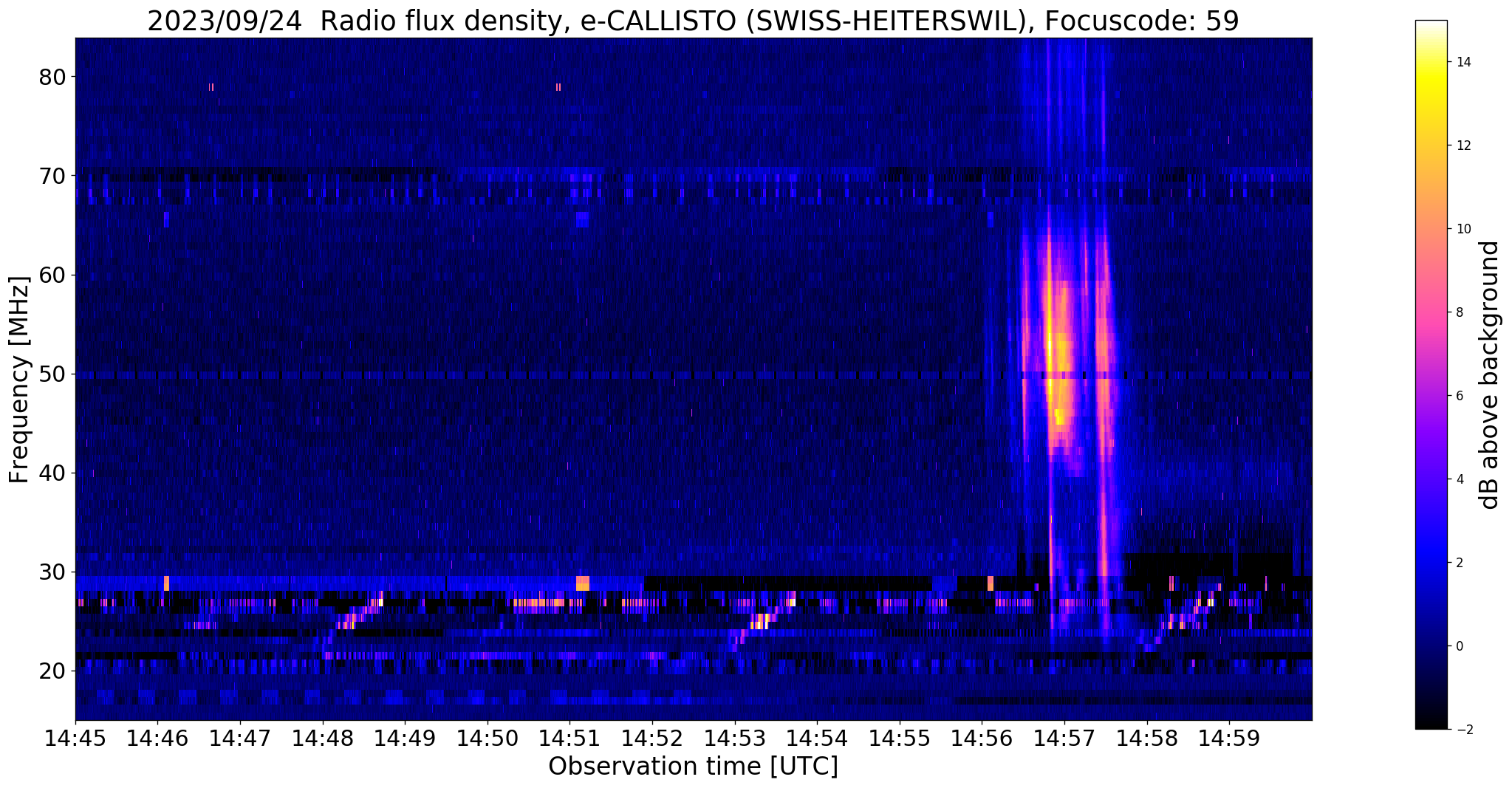Image resolution: width=1512 pixels, height=788 pixels.
Task: Click the 14:57 time tick label
Action: click(x=1064, y=739)
